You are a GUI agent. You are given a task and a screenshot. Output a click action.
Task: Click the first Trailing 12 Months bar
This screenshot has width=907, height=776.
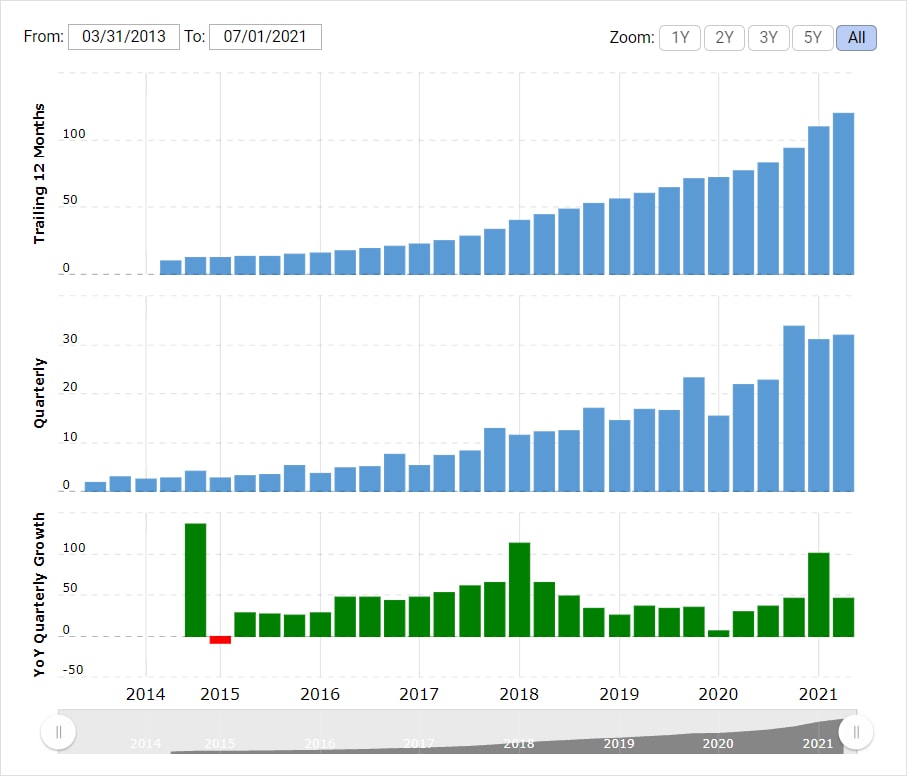point(171,267)
